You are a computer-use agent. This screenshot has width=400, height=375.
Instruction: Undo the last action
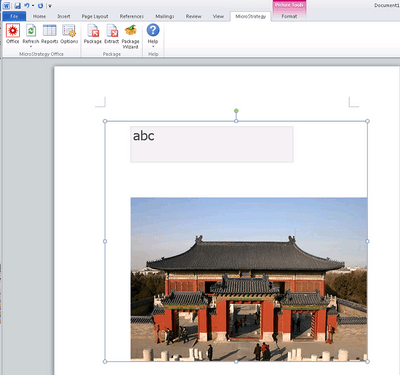(x=27, y=6)
